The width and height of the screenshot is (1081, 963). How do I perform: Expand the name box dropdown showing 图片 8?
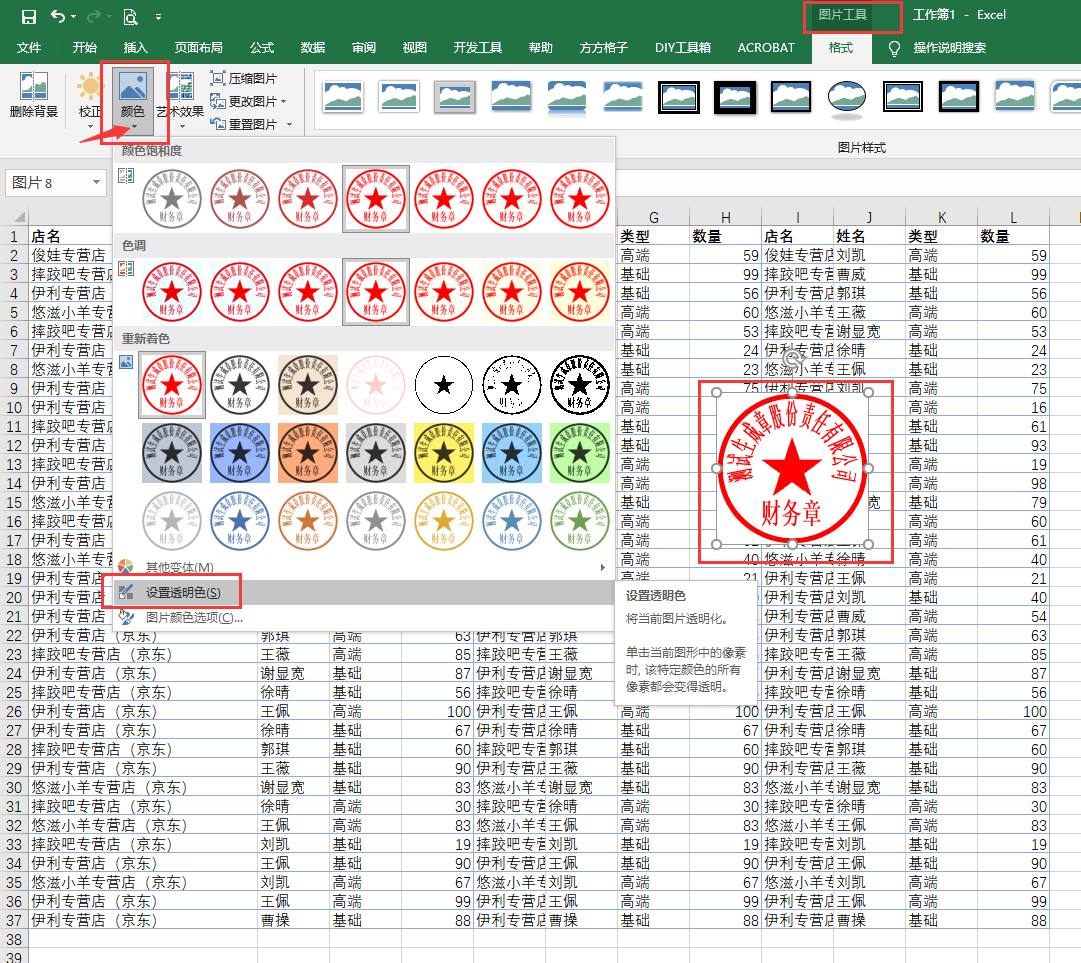[x=97, y=183]
